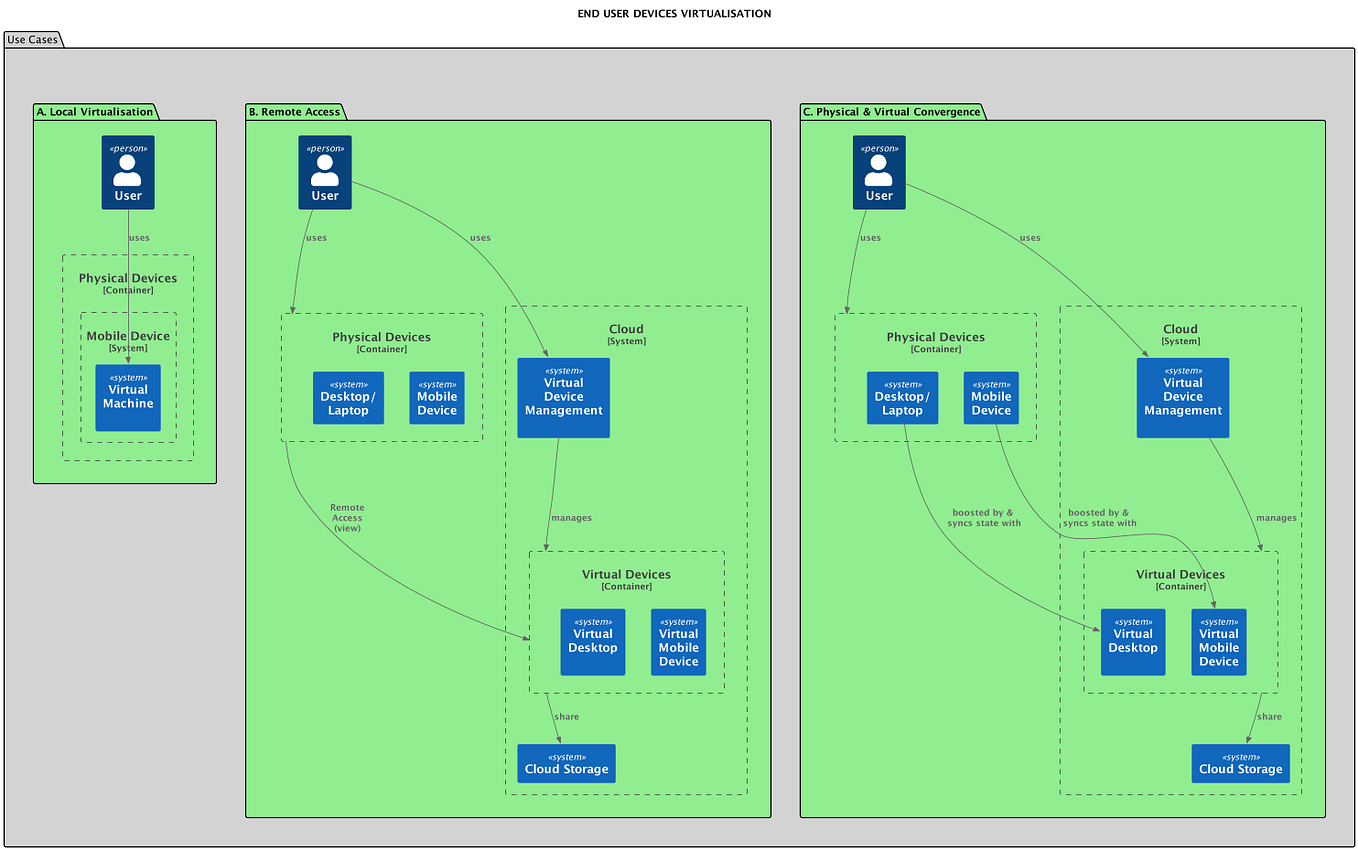Screen dimensions: 1358x851
Task: Click the share label below Virtual Devices
Action: tap(567, 716)
